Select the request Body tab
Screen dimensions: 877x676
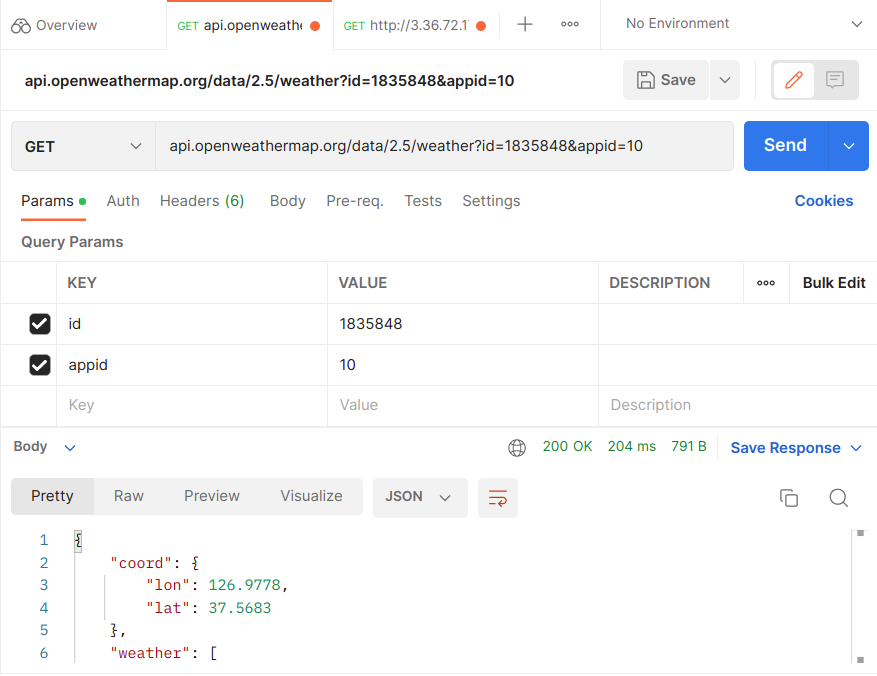287,201
